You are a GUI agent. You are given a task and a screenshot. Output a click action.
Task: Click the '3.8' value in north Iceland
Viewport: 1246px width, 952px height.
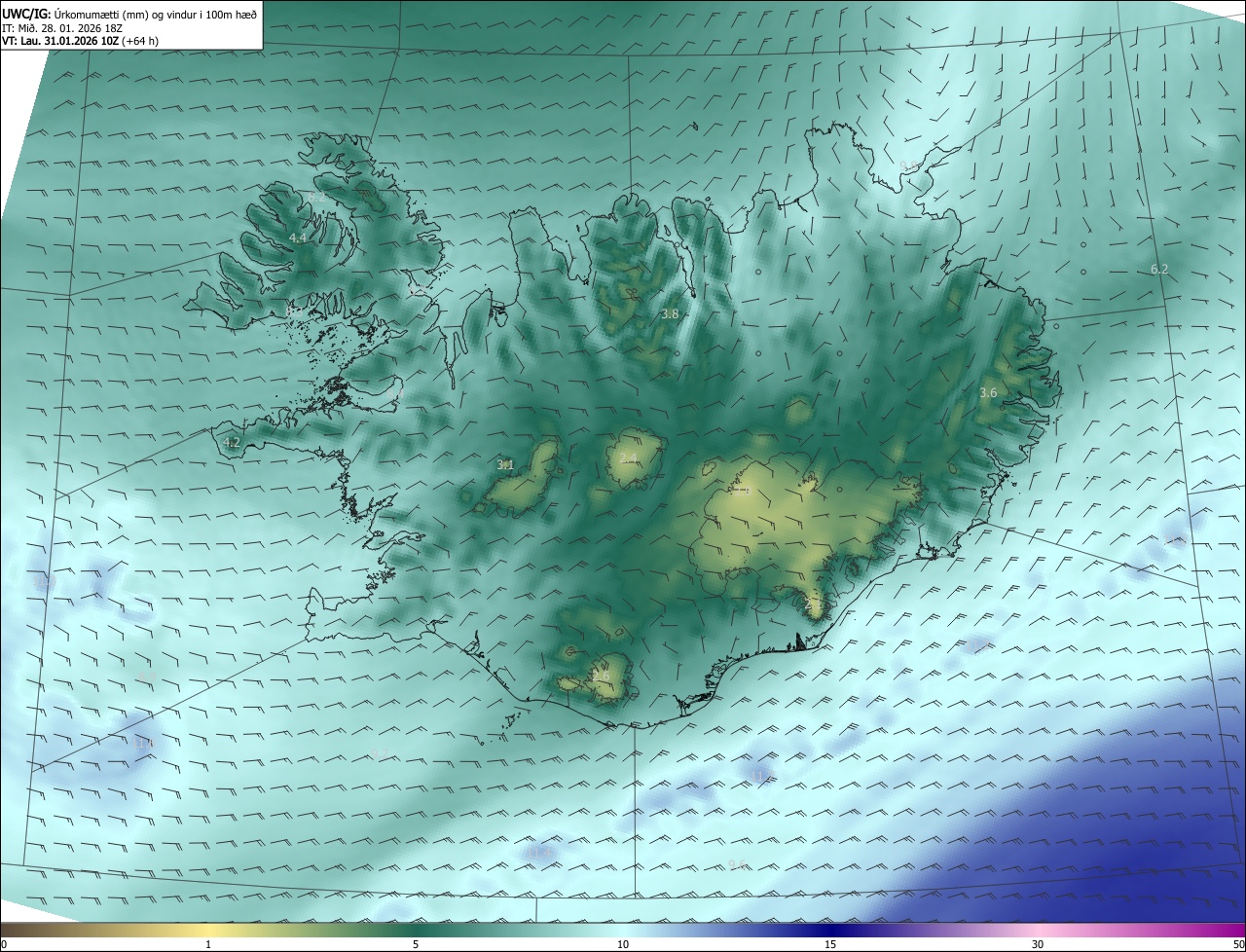[670, 313]
